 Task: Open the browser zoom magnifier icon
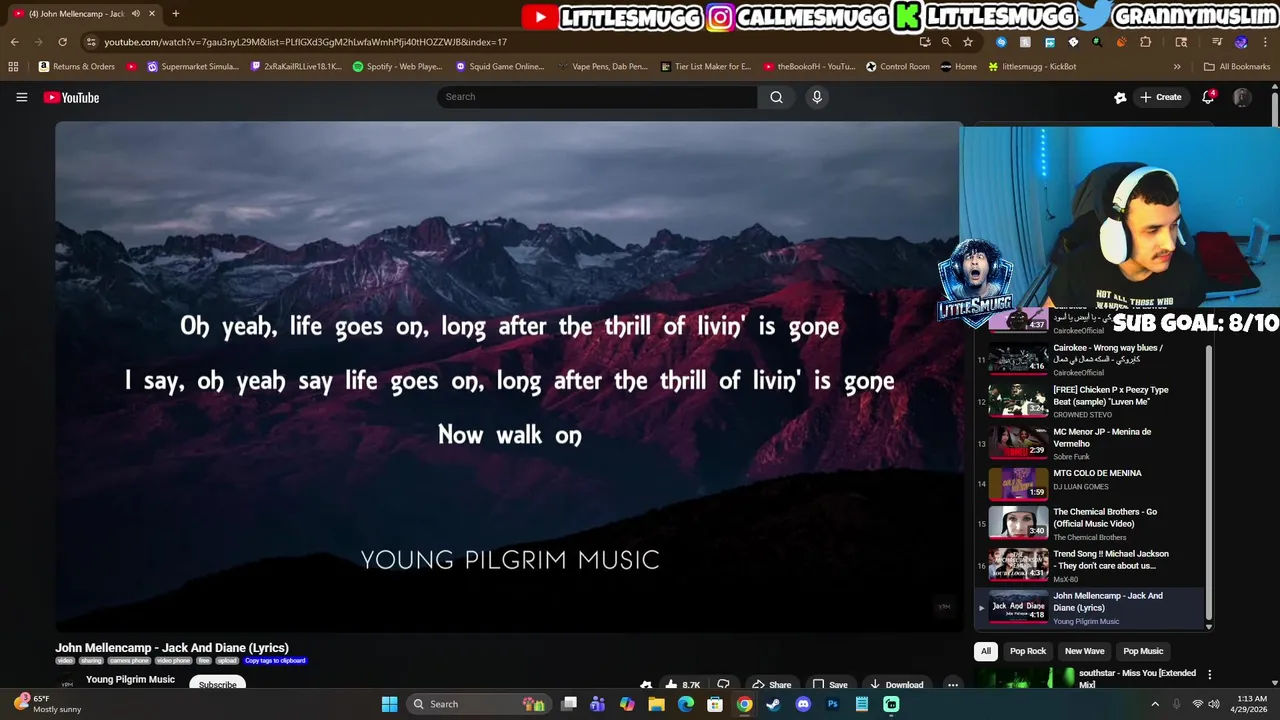pos(946,42)
